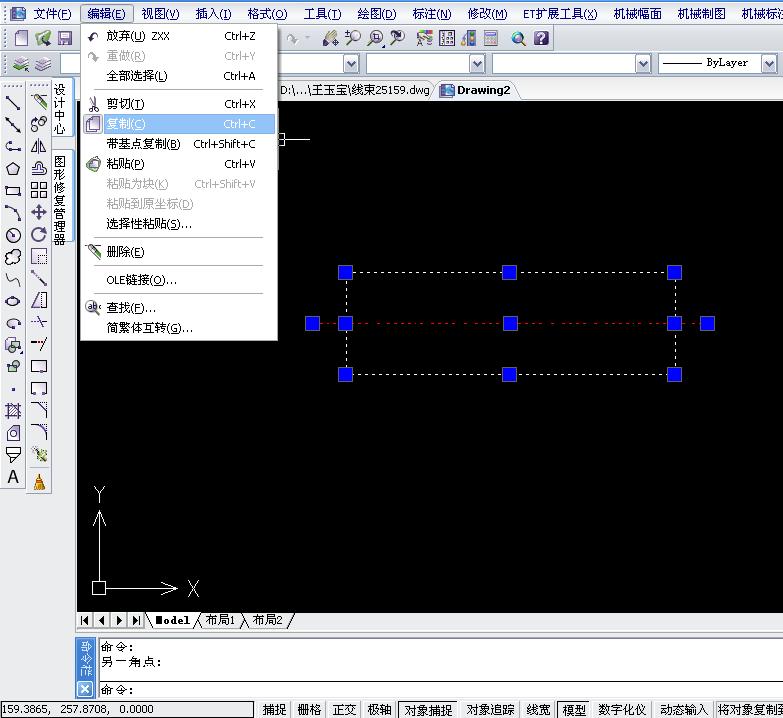The width and height of the screenshot is (783, 718).
Task: Select the Polyline tool
Action: click(x=13, y=147)
